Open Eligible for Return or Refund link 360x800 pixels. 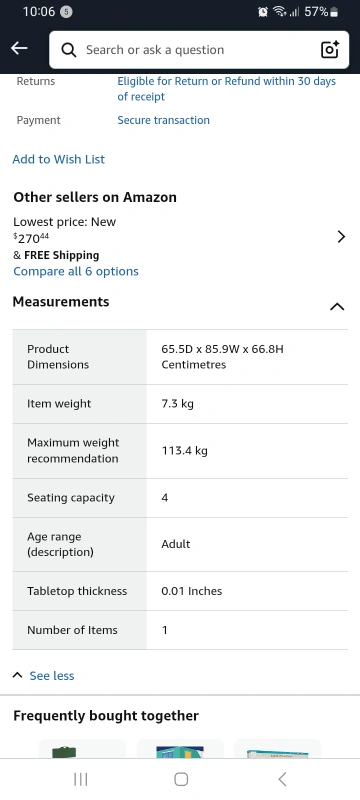(227, 89)
